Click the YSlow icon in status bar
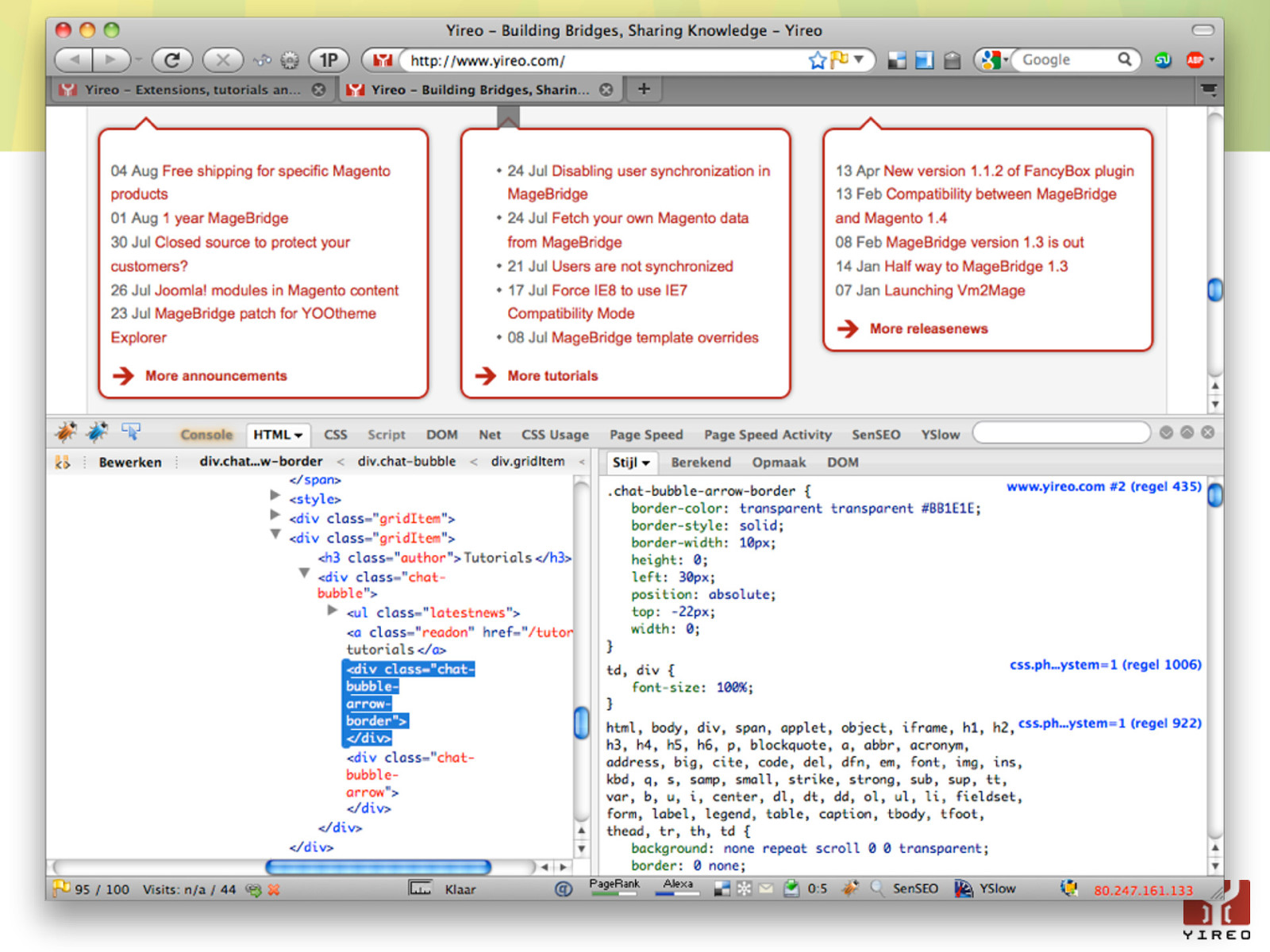The image size is (1270, 952). (x=963, y=889)
